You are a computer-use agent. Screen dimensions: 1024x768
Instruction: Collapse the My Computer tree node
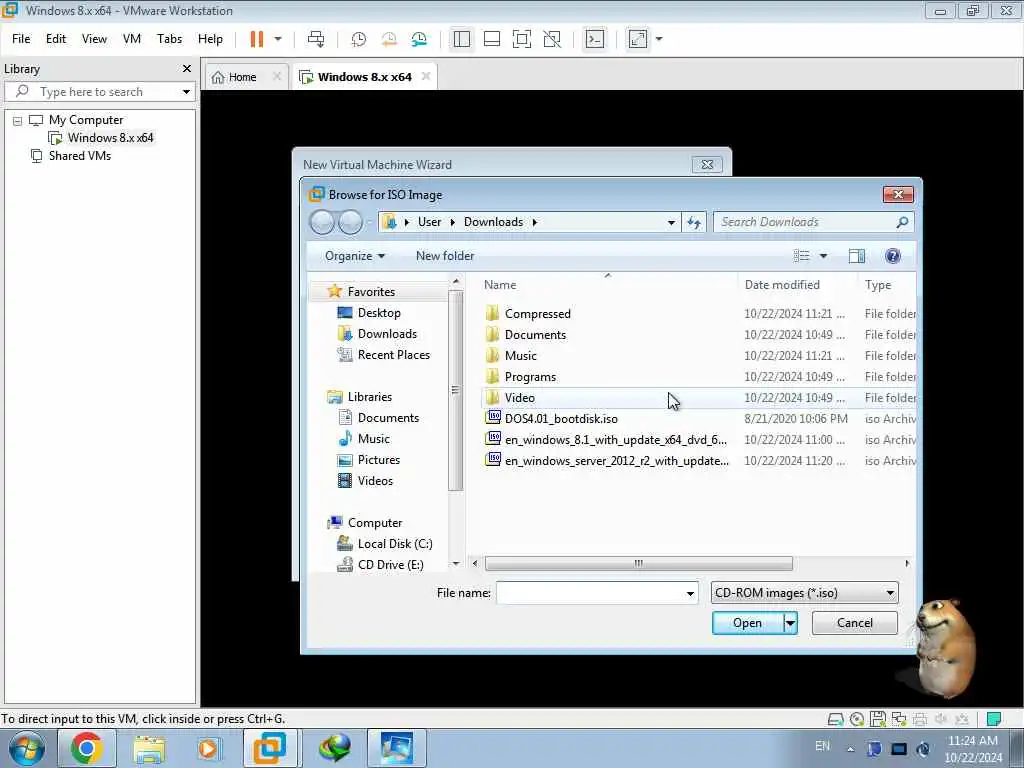tap(18, 121)
